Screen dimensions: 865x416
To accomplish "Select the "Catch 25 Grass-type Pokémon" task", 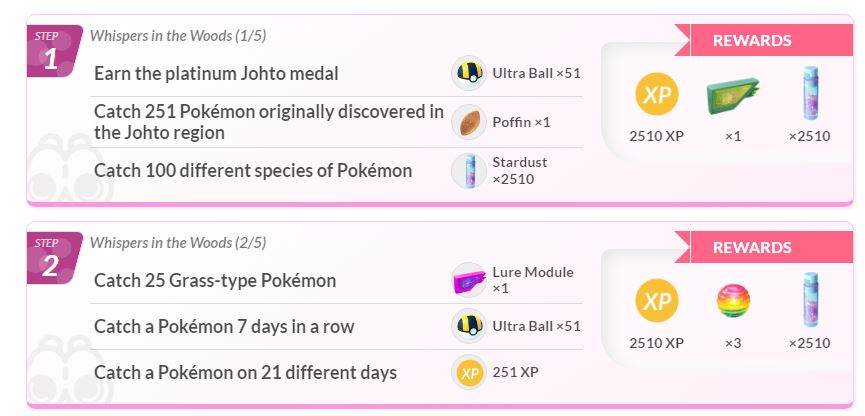I will tap(215, 280).
